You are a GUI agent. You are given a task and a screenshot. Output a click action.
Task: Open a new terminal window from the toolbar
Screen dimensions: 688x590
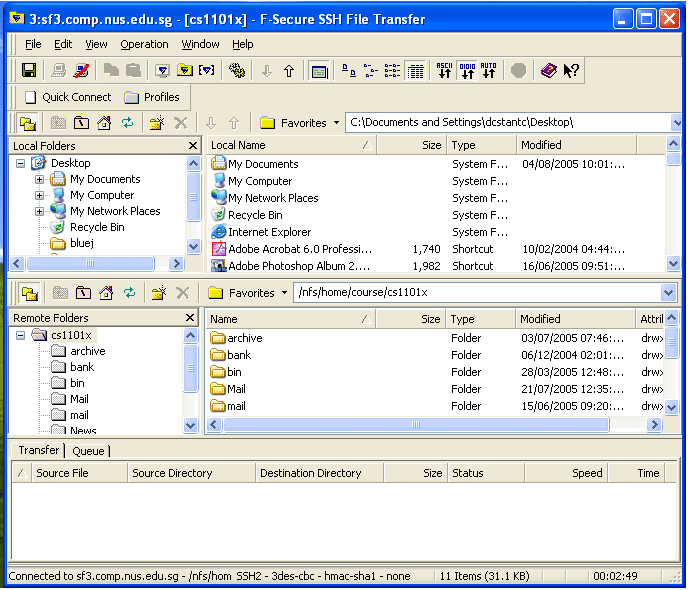[162, 71]
